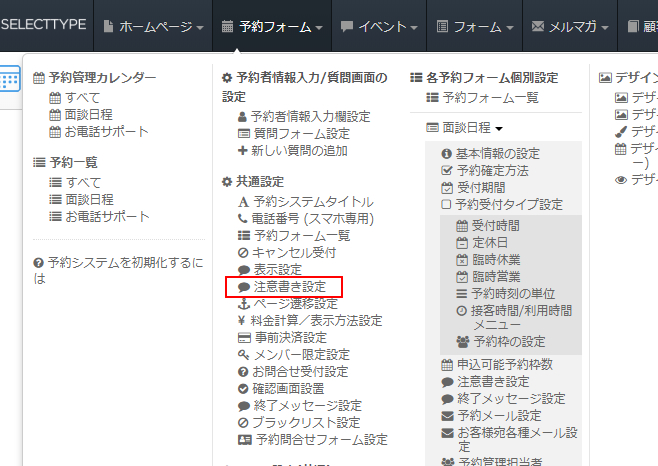Open the 予約フォーム menu in the navbar
This screenshot has width=658, height=466.
pos(272,27)
